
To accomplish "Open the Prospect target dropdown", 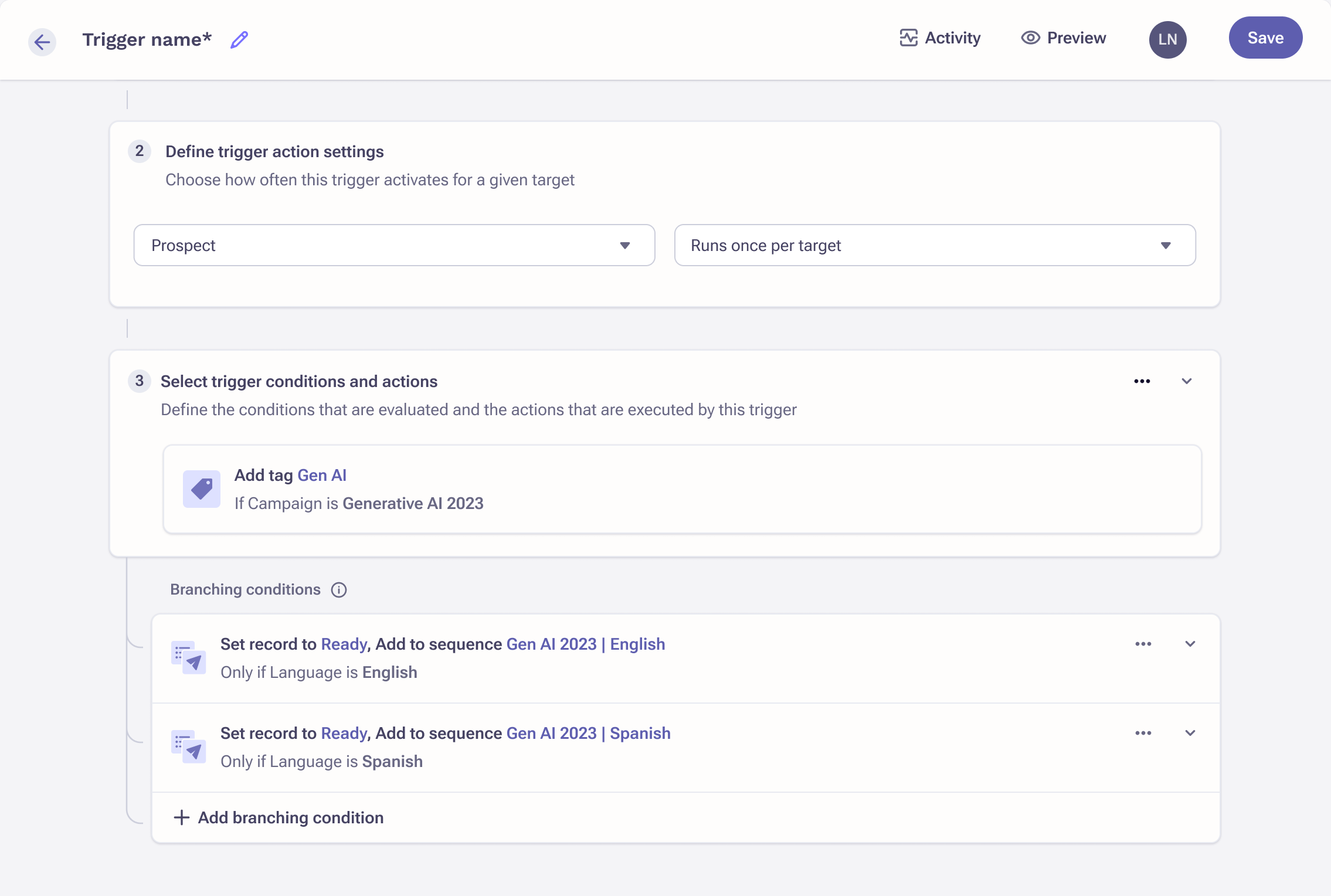I will tap(394, 245).
